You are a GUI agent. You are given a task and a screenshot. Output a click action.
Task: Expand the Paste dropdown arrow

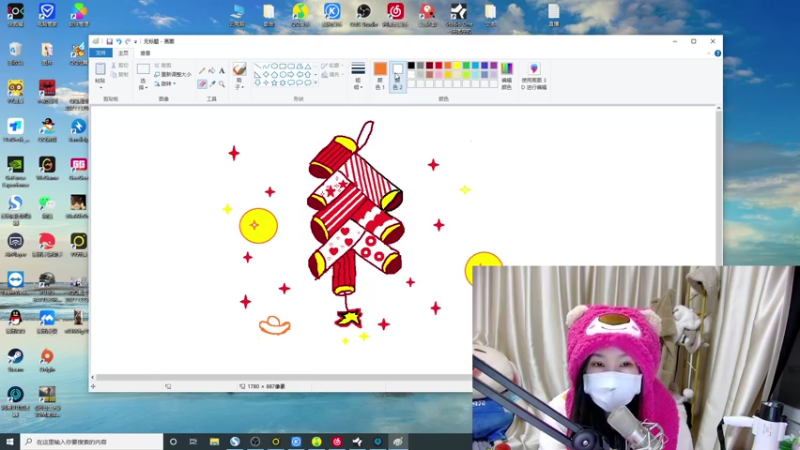[x=101, y=87]
